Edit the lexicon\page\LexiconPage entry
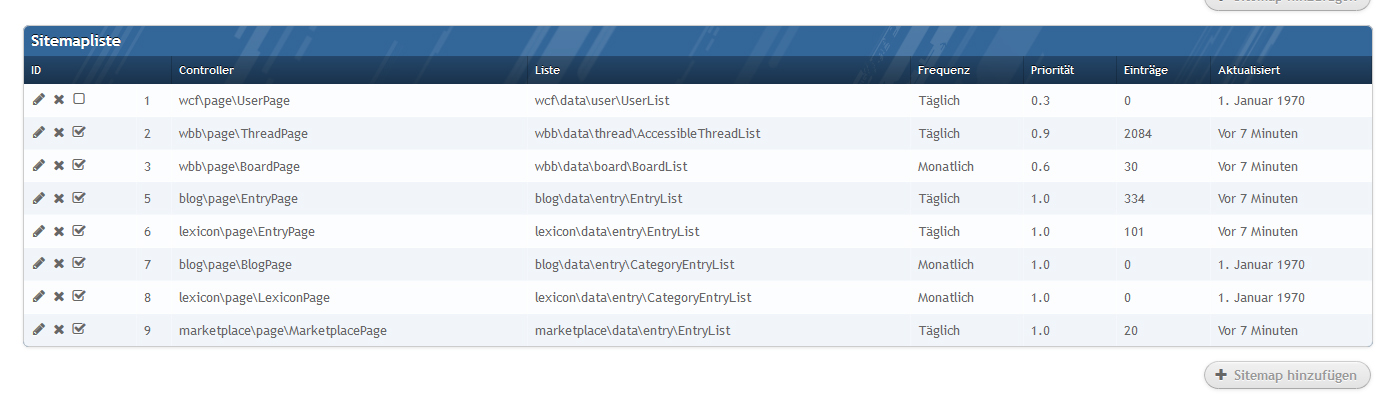Viewport: 1394px width, 401px height. (x=38, y=297)
